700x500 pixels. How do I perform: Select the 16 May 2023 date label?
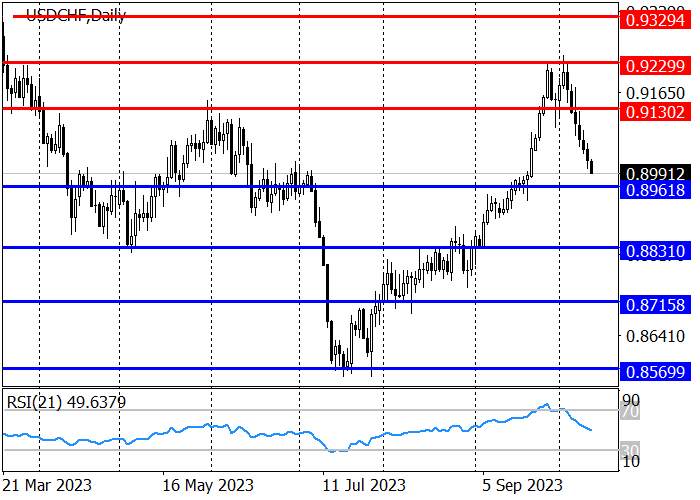[x=208, y=485]
